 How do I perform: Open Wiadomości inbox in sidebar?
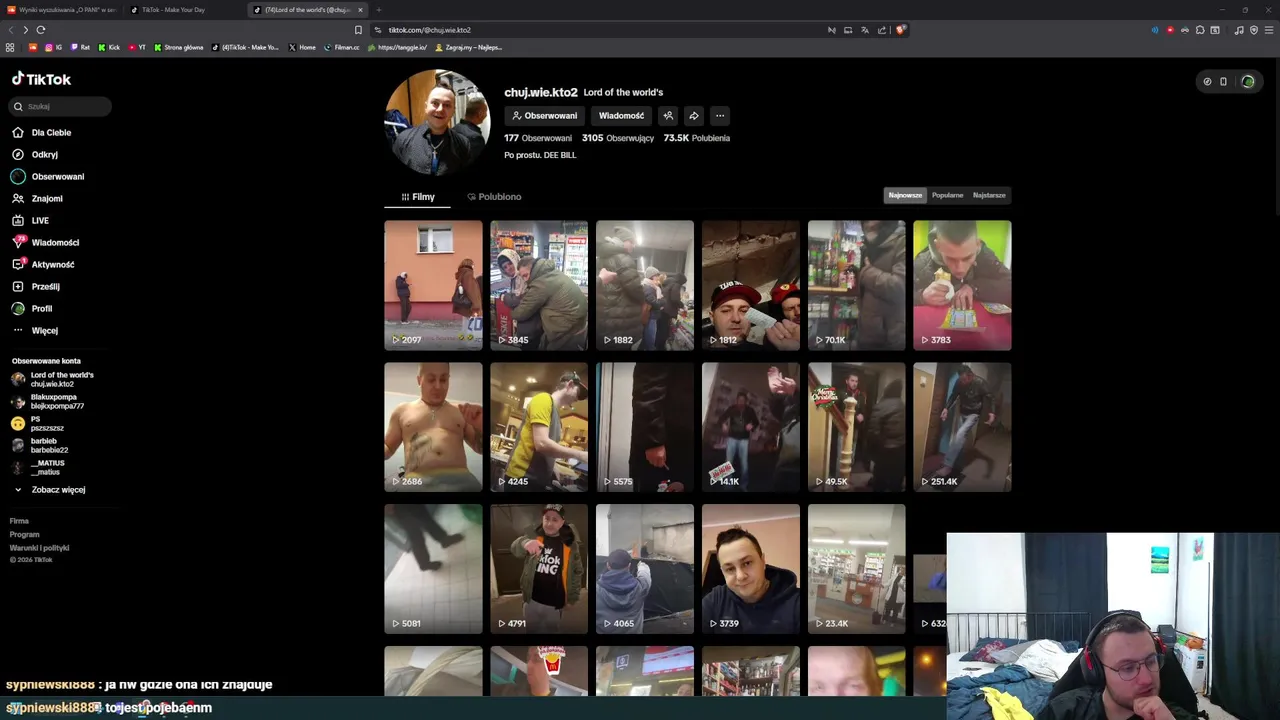pos(45,242)
